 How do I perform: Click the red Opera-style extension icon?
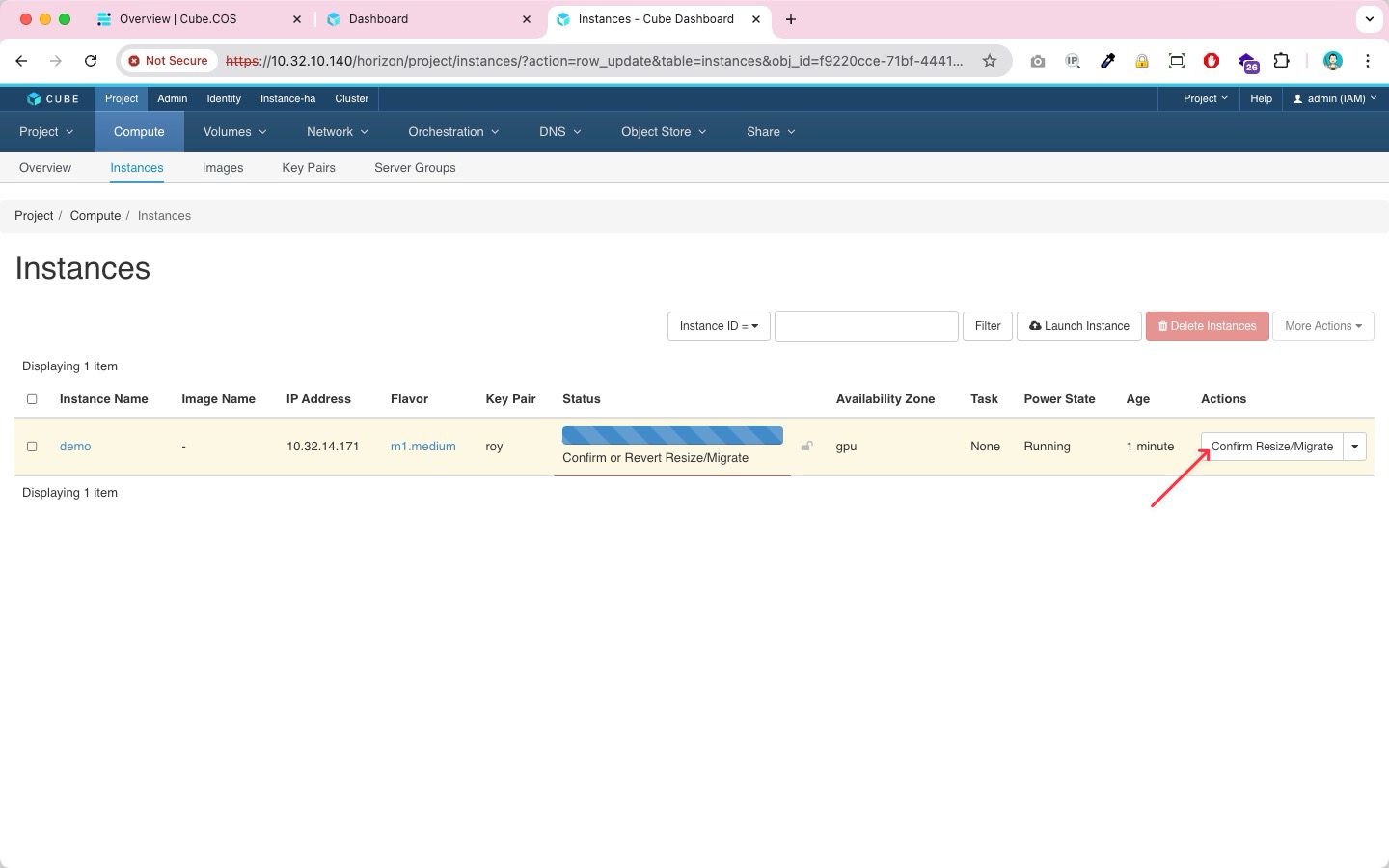point(1212,61)
